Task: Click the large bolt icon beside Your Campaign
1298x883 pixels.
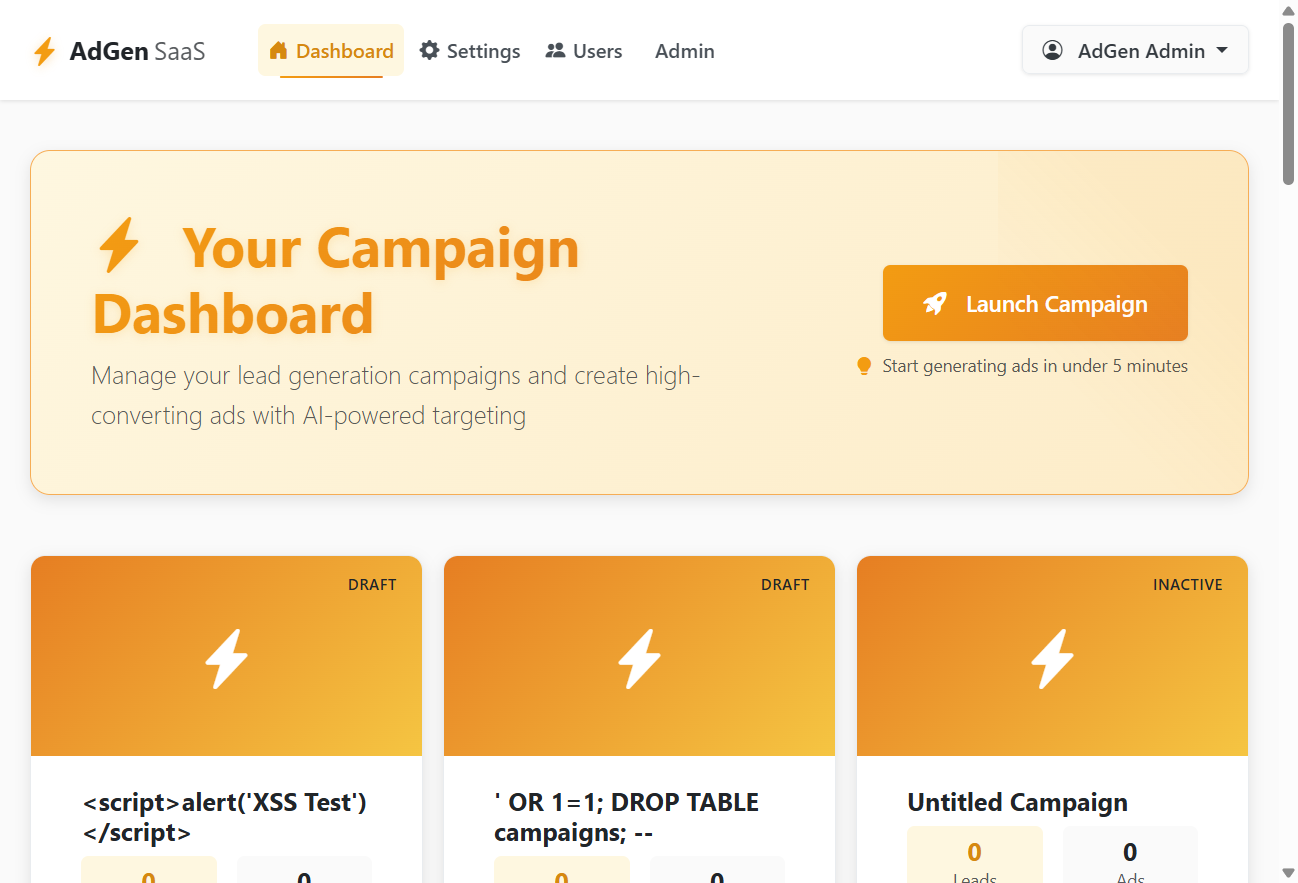Action: 119,246
